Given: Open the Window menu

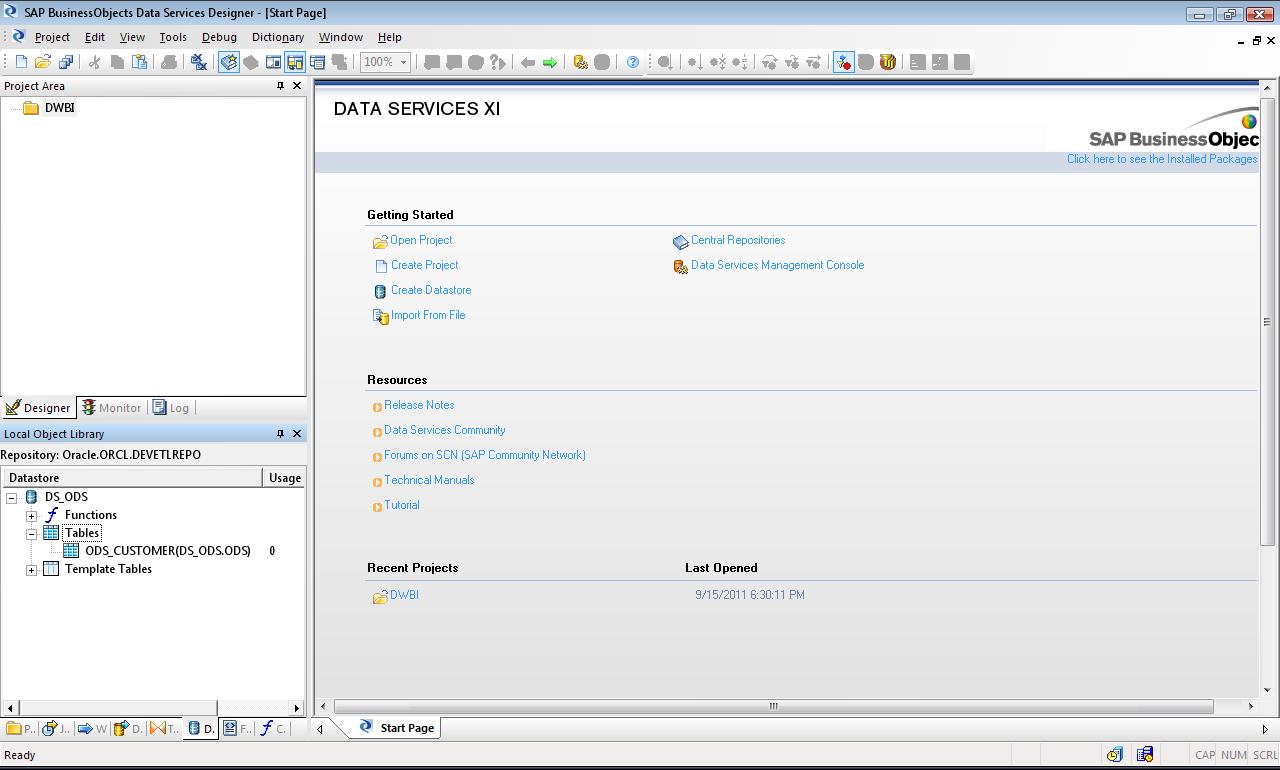Looking at the screenshot, I should [x=341, y=37].
